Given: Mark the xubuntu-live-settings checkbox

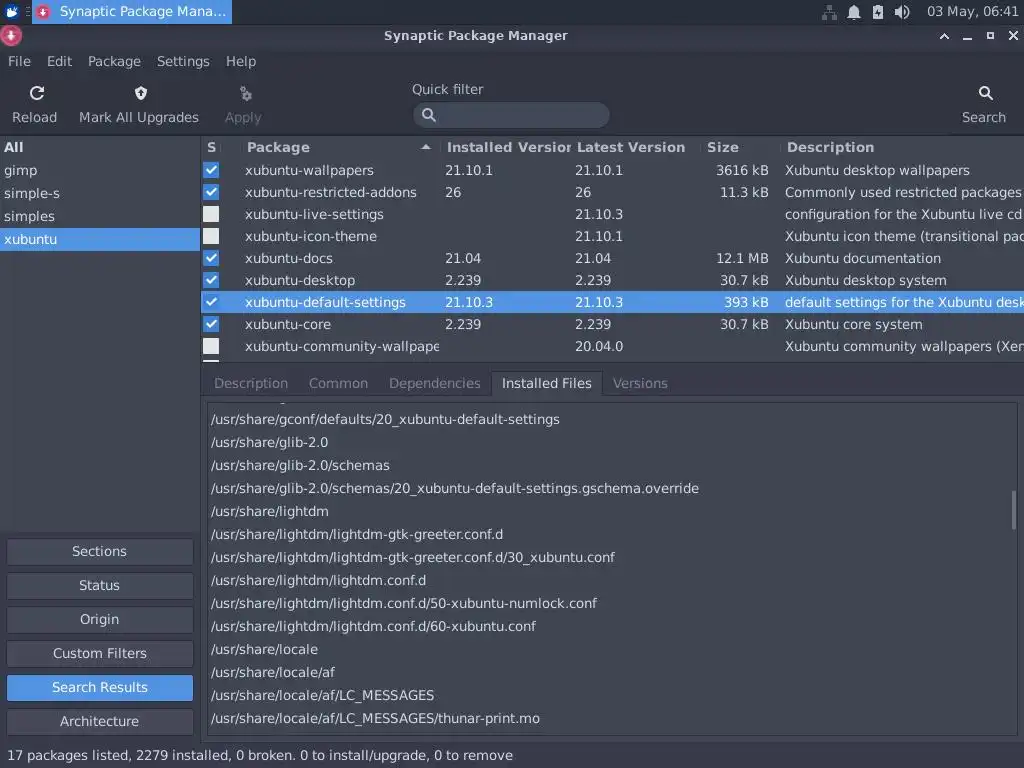Looking at the screenshot, I should 211,214.
